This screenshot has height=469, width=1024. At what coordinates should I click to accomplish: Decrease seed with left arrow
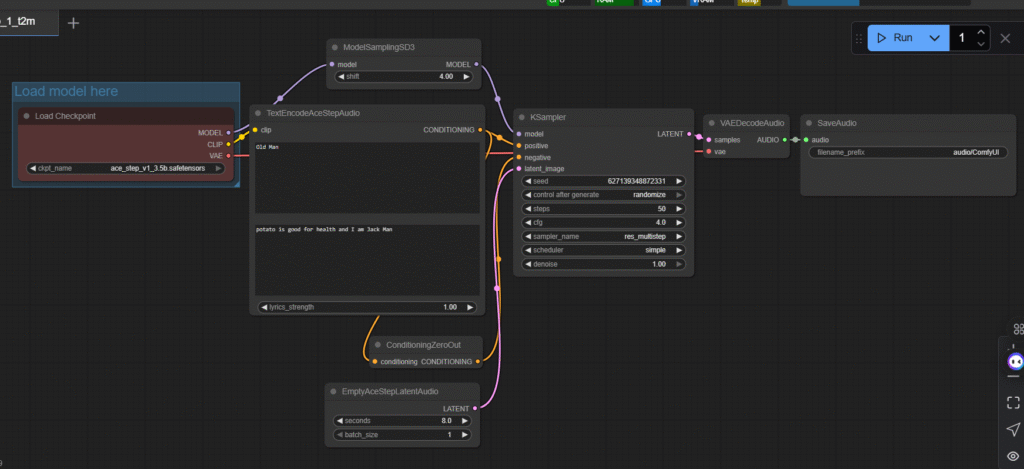pyautogui.click(x=528, y=181)
